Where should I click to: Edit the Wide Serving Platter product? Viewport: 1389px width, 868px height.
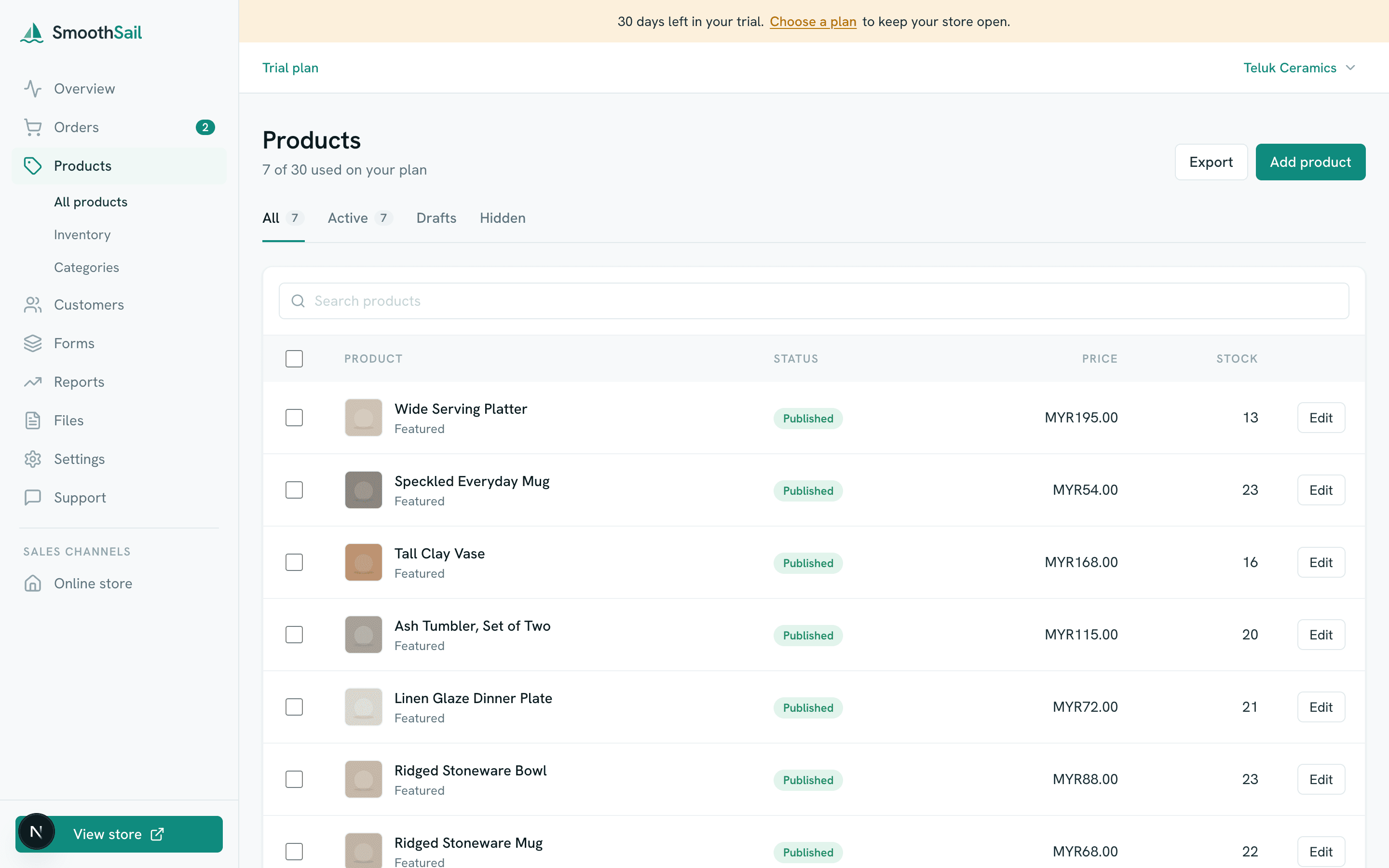click(1321, 417)
